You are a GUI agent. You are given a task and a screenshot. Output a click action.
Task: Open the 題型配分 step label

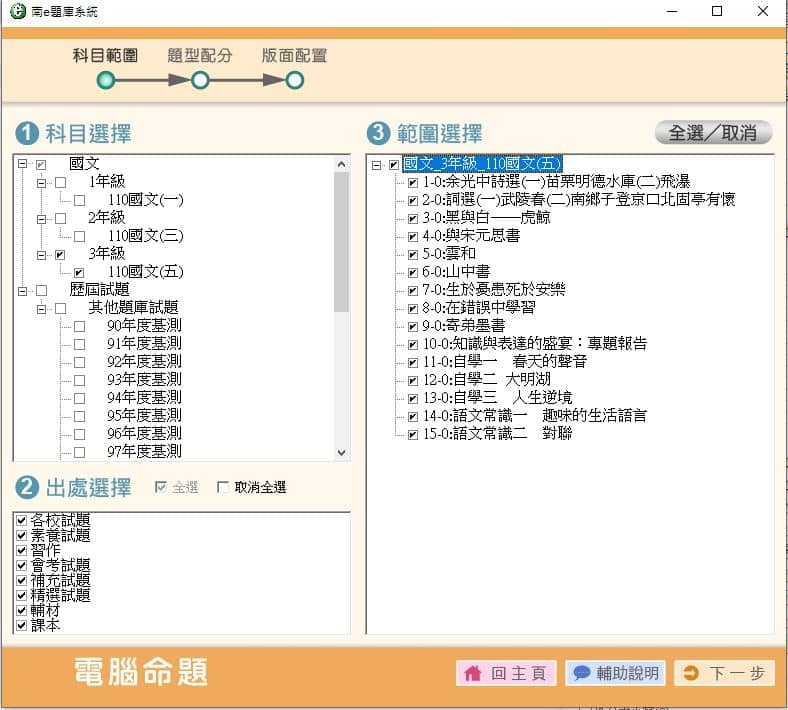[x=200, y=55]
